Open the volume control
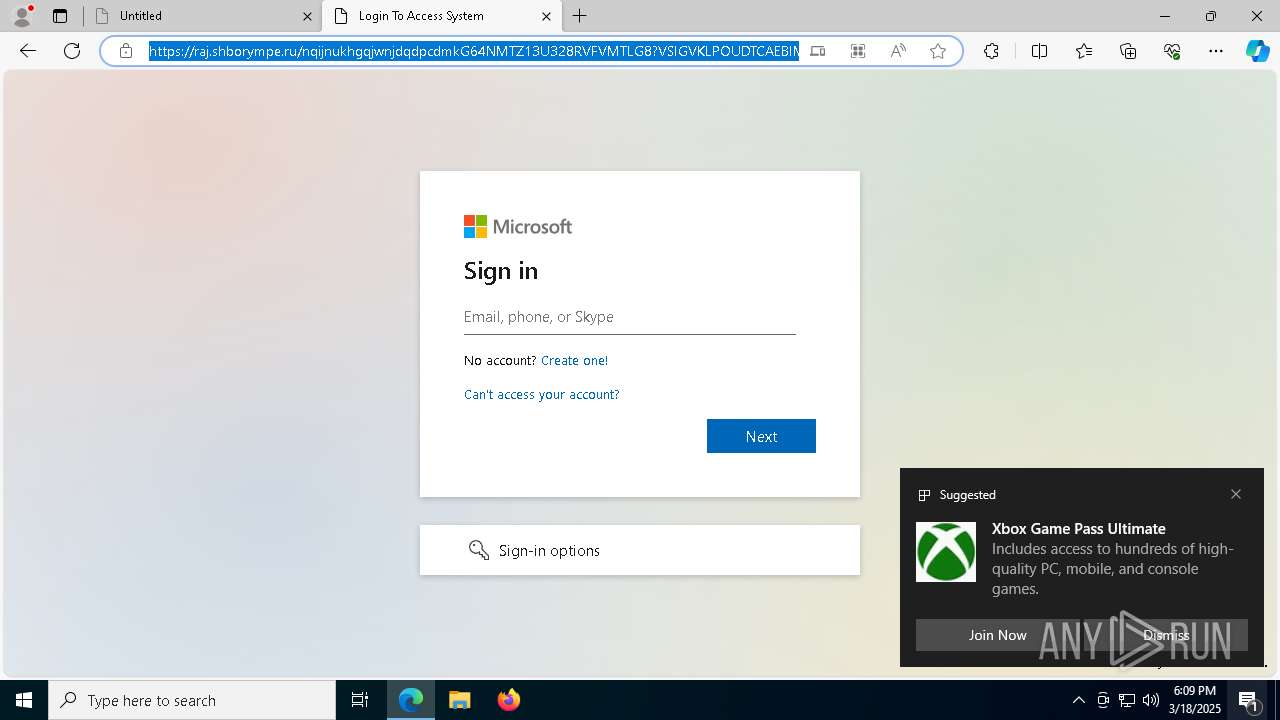1280x720 pixels. (1151, 700)
